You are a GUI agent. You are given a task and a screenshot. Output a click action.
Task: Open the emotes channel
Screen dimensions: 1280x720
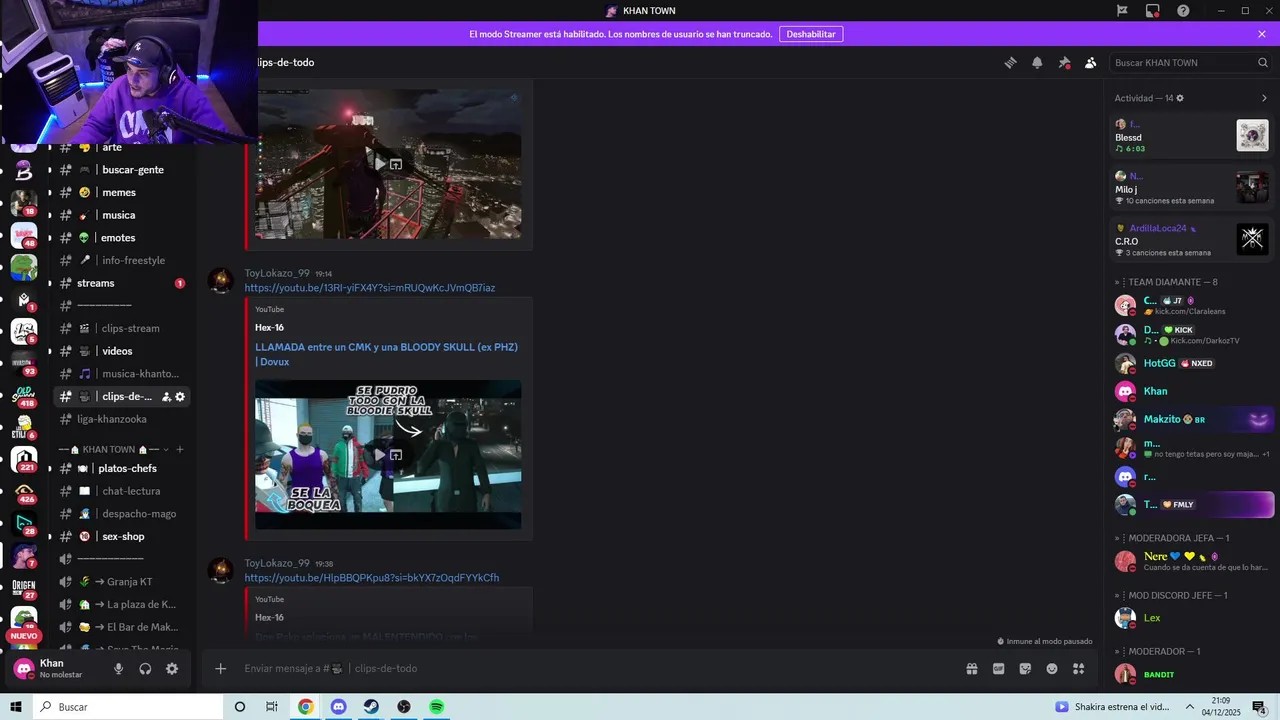[x=121, y=238]
